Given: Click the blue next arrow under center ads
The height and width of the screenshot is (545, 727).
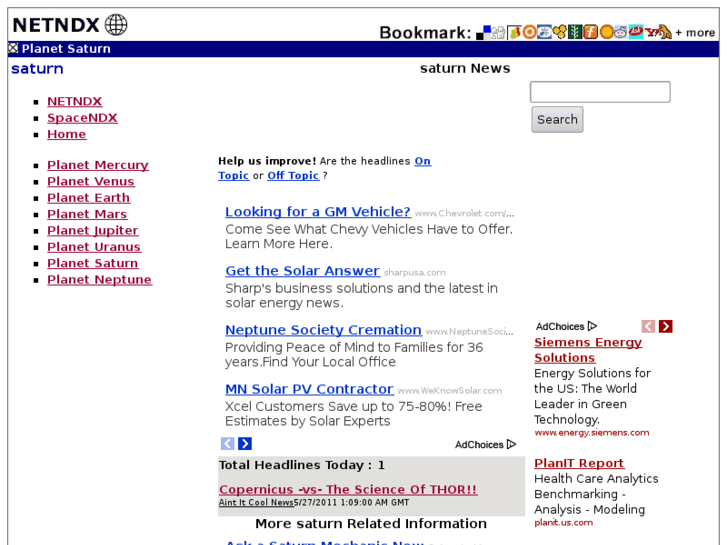Looking at the screenshot, I should point(245,443).
